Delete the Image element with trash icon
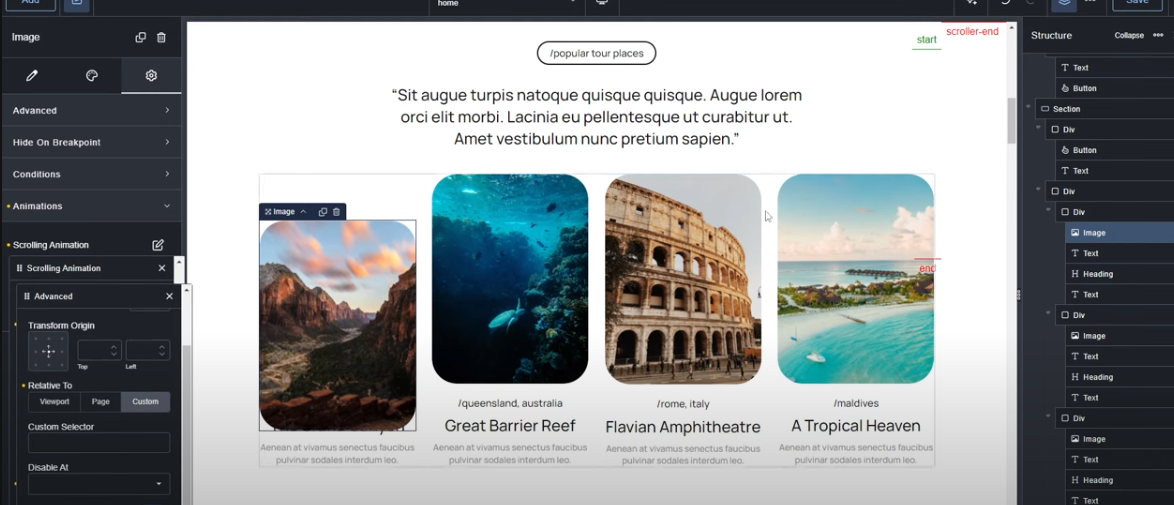 161,37
